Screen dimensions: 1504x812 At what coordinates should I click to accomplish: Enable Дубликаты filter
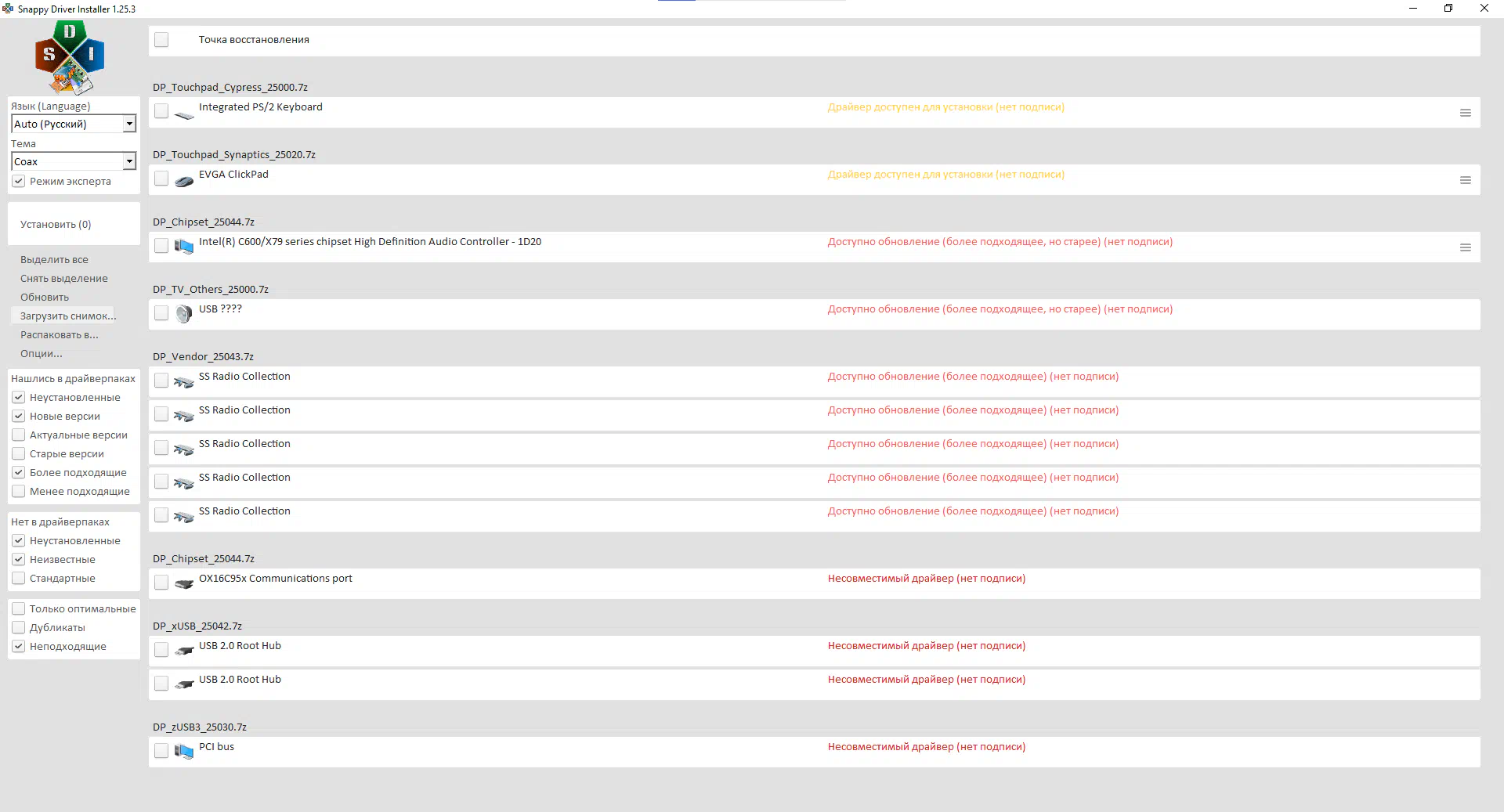tap(19, 627)
